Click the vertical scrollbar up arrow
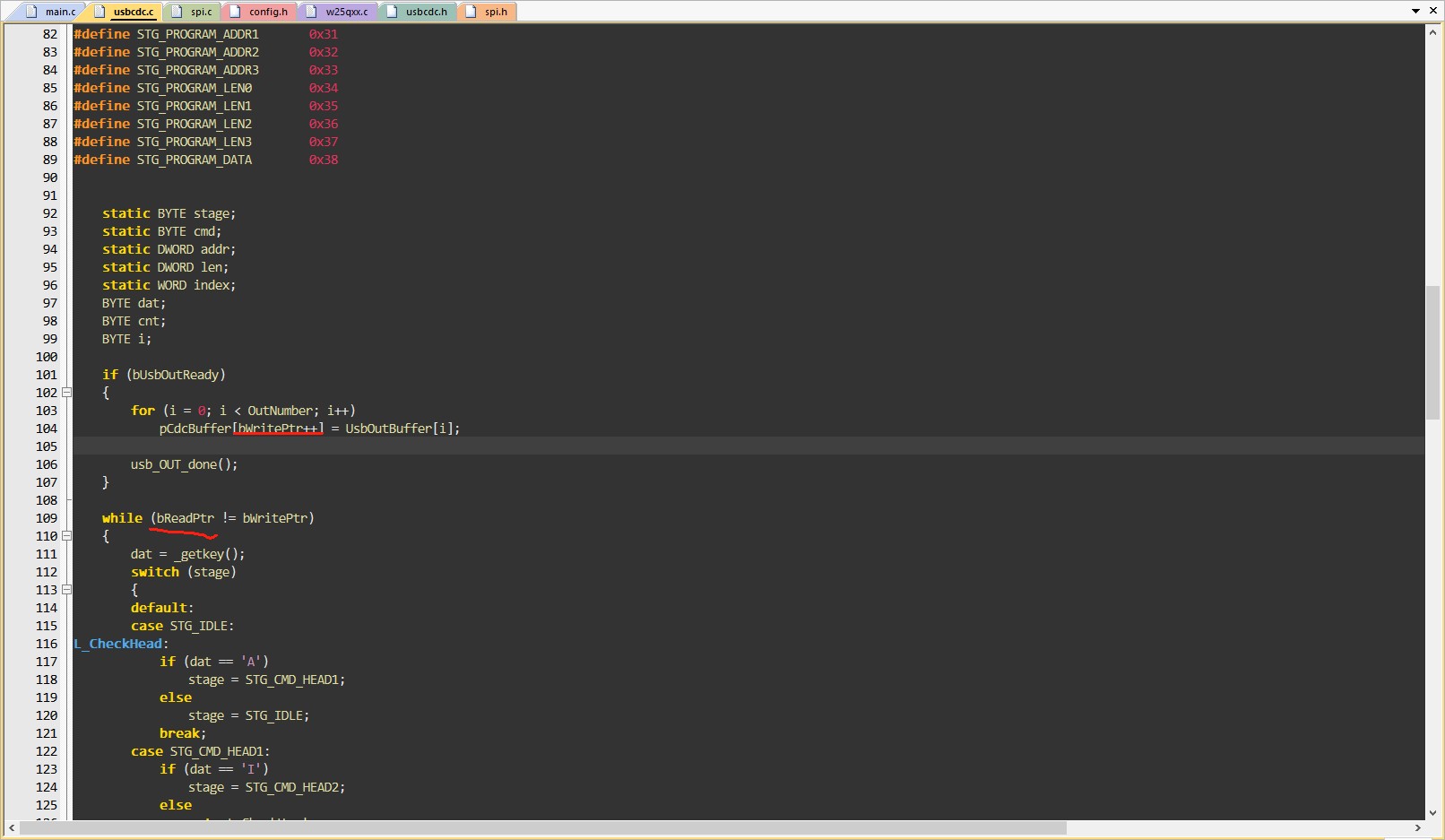Viewport: 1445px width, 840px height. coord(1432,32)
